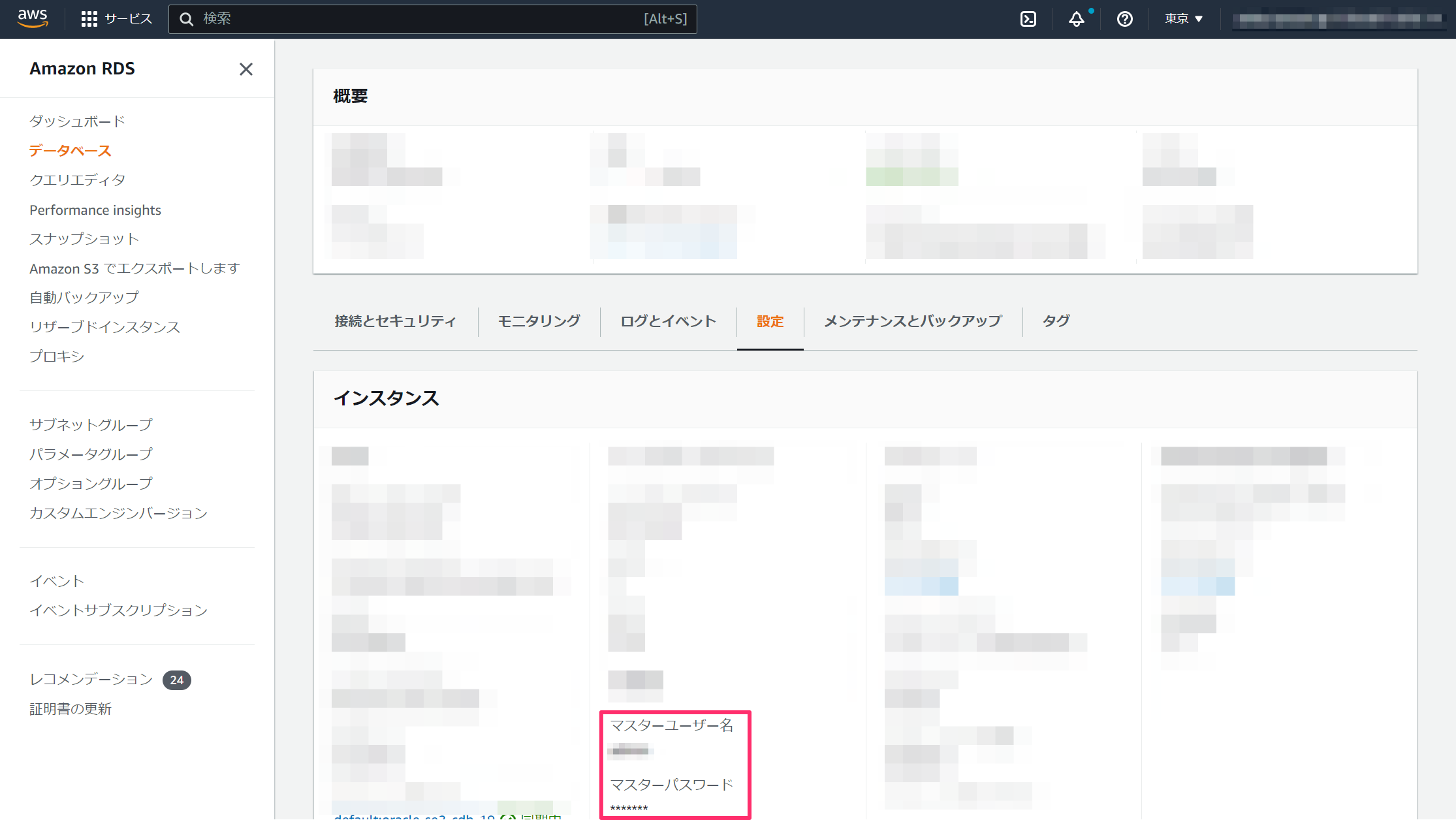Open the CloudShell terminal icon
This screenshot has height=820, width=1456.
click(x=1028, y=19)
